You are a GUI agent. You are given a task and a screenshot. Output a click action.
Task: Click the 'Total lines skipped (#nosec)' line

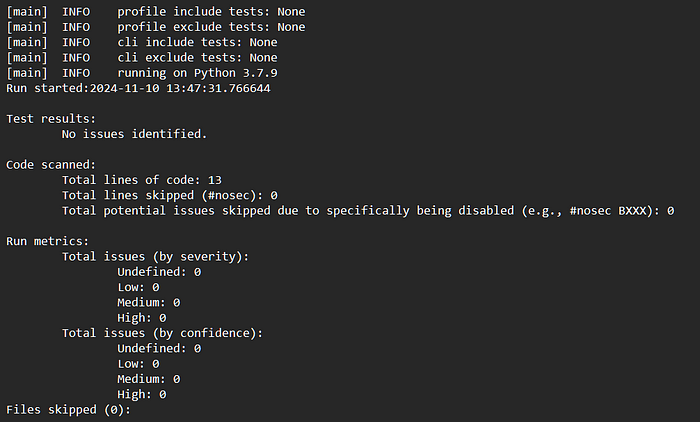pyautogui.click(x=169, y=195)
